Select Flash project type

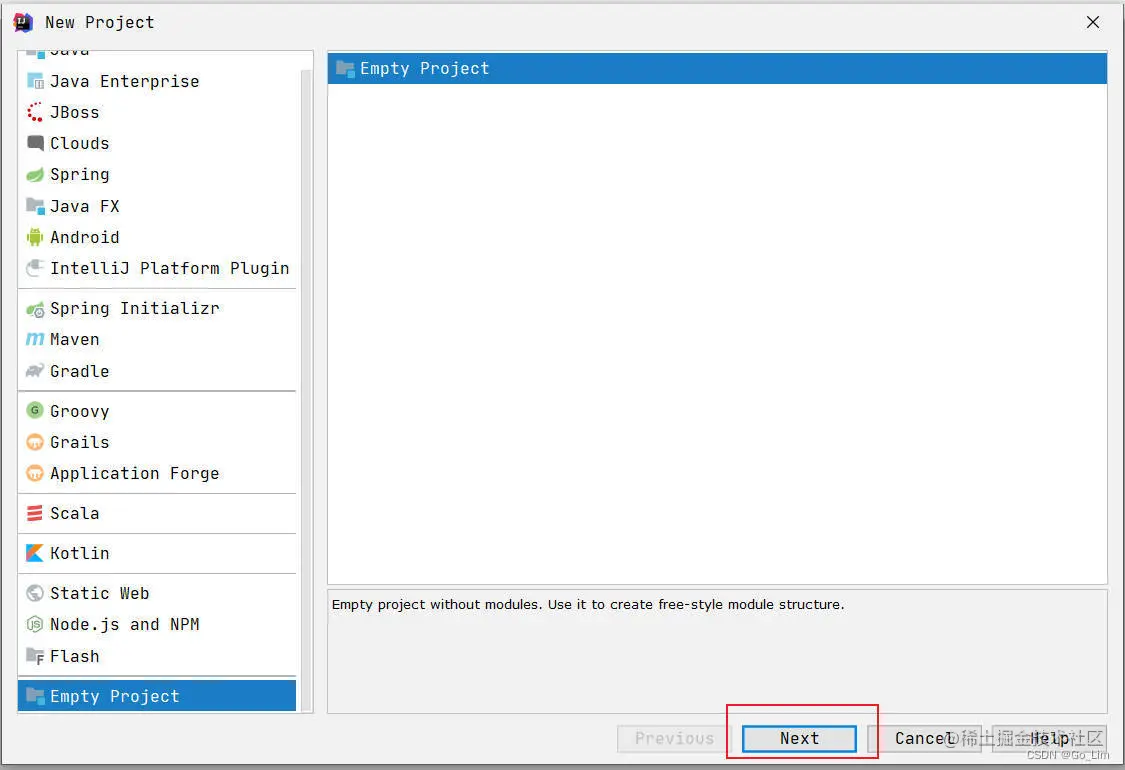156,655
